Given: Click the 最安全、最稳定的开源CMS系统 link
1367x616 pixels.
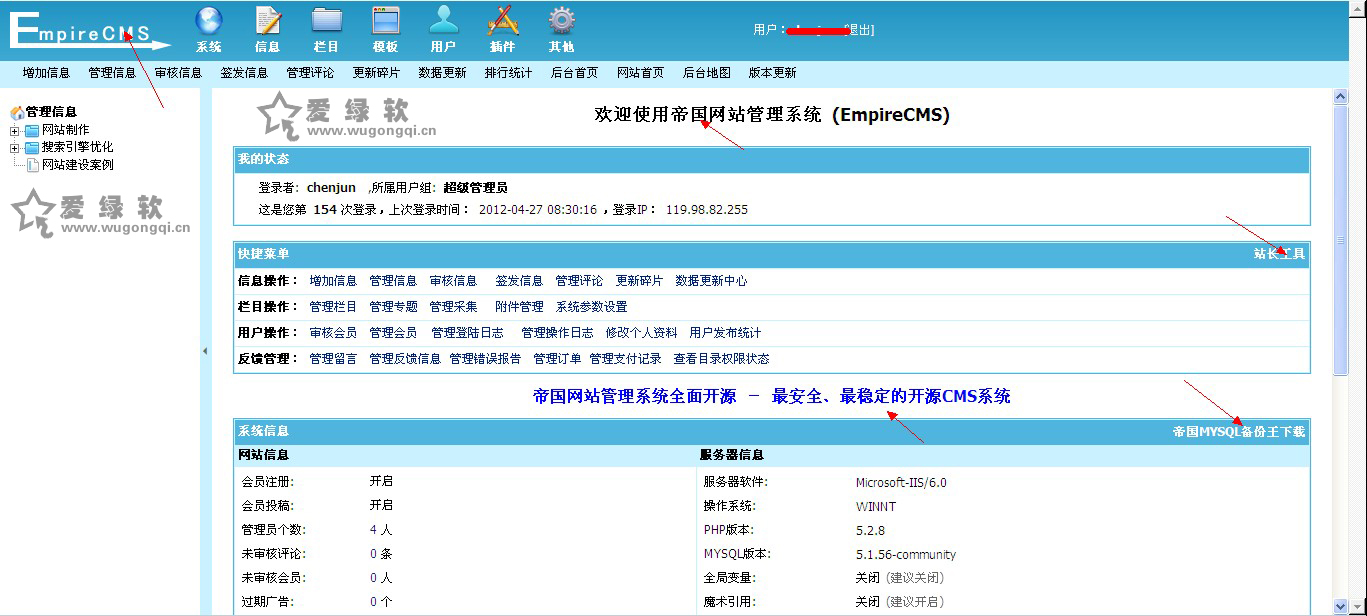Looking at the screenshot, I should tap(891, 396).
